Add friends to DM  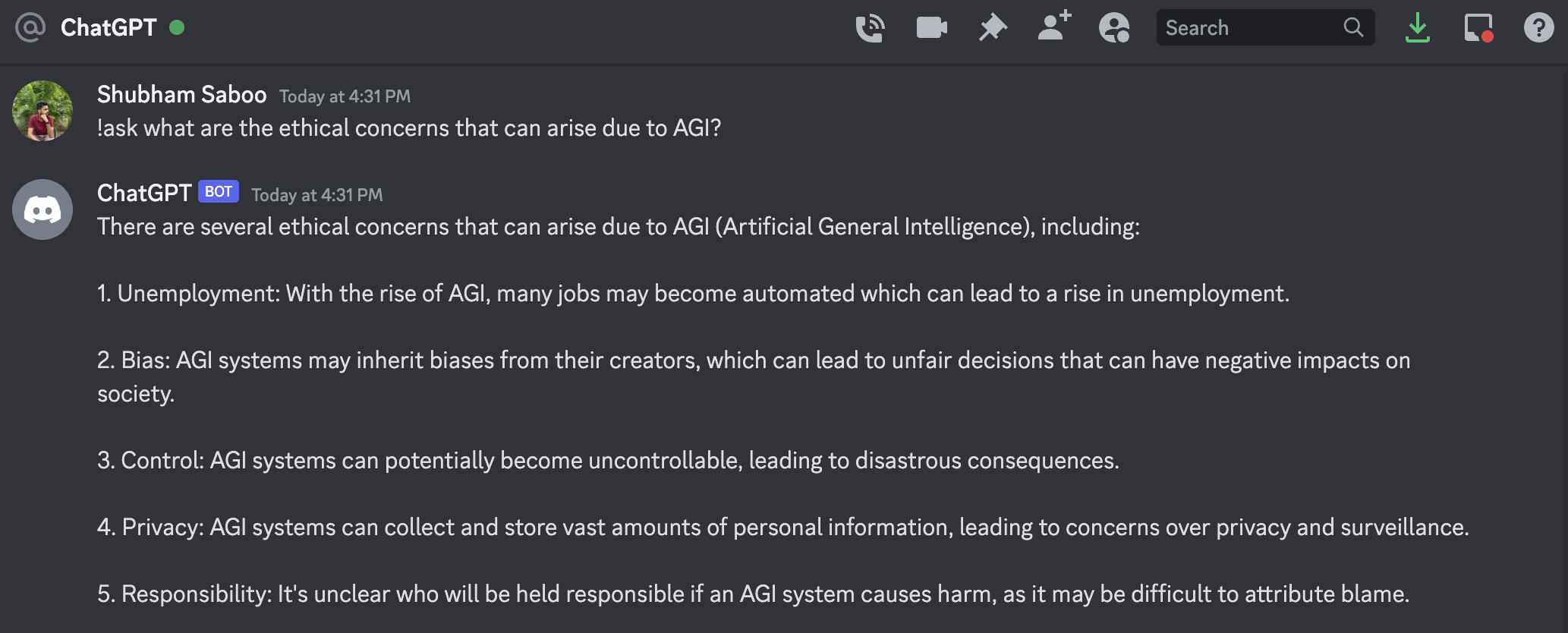click(1054, 26)
